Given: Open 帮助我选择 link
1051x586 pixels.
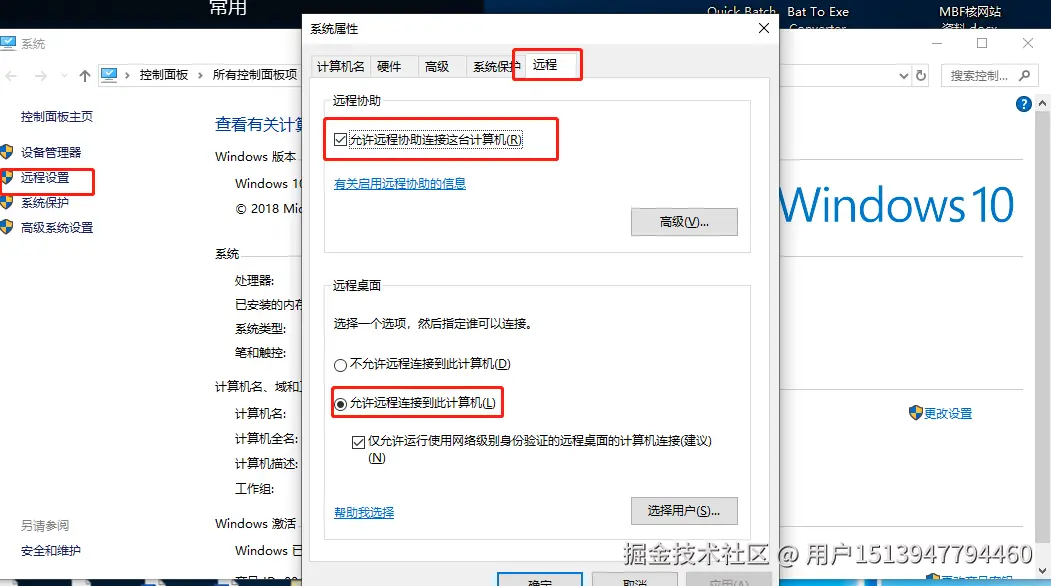Looking at the screenshot, I should pyautogui.click(x=364, y=513).
